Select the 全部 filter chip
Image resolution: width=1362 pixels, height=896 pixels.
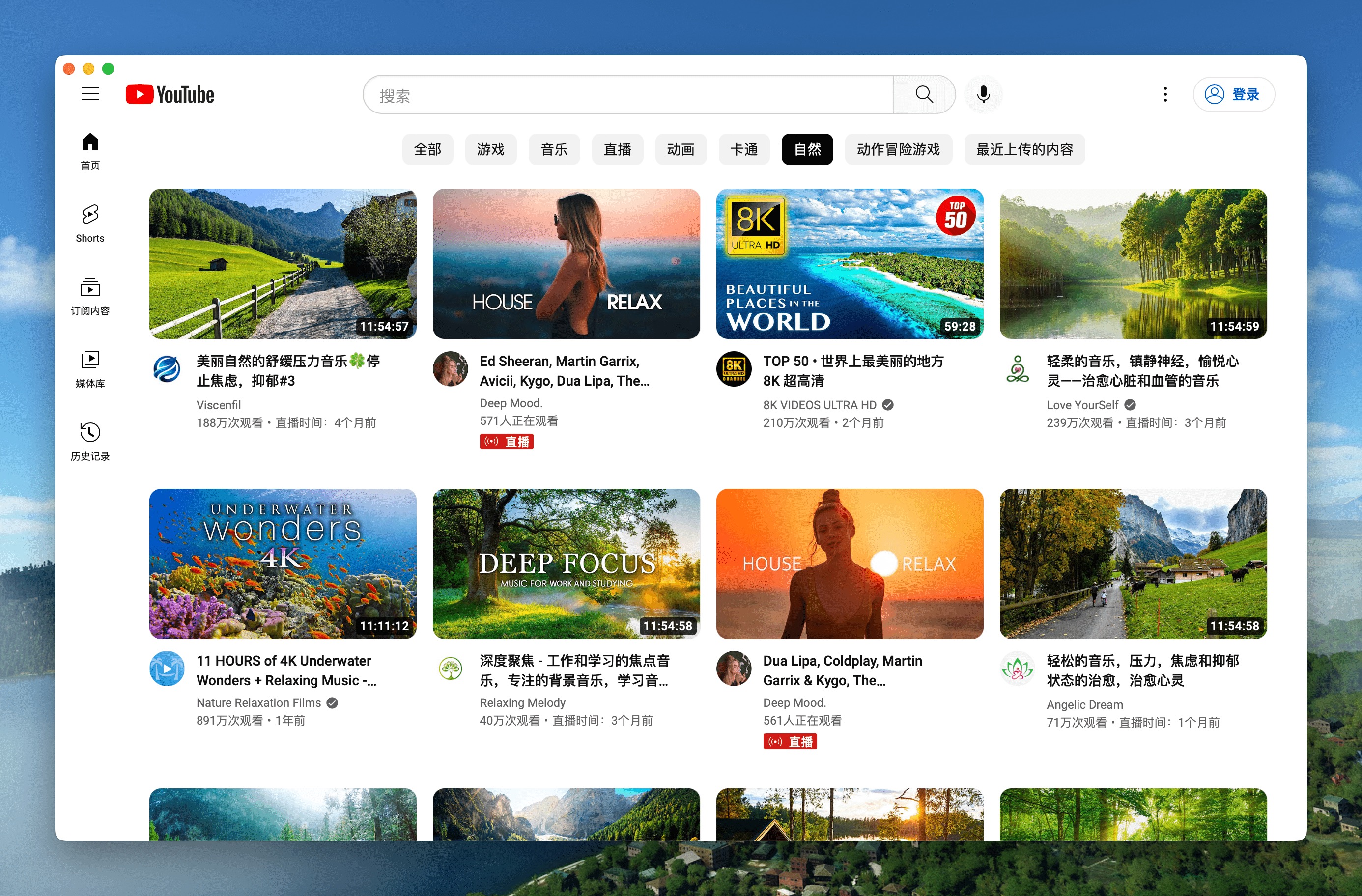click(x=427, y=149)
